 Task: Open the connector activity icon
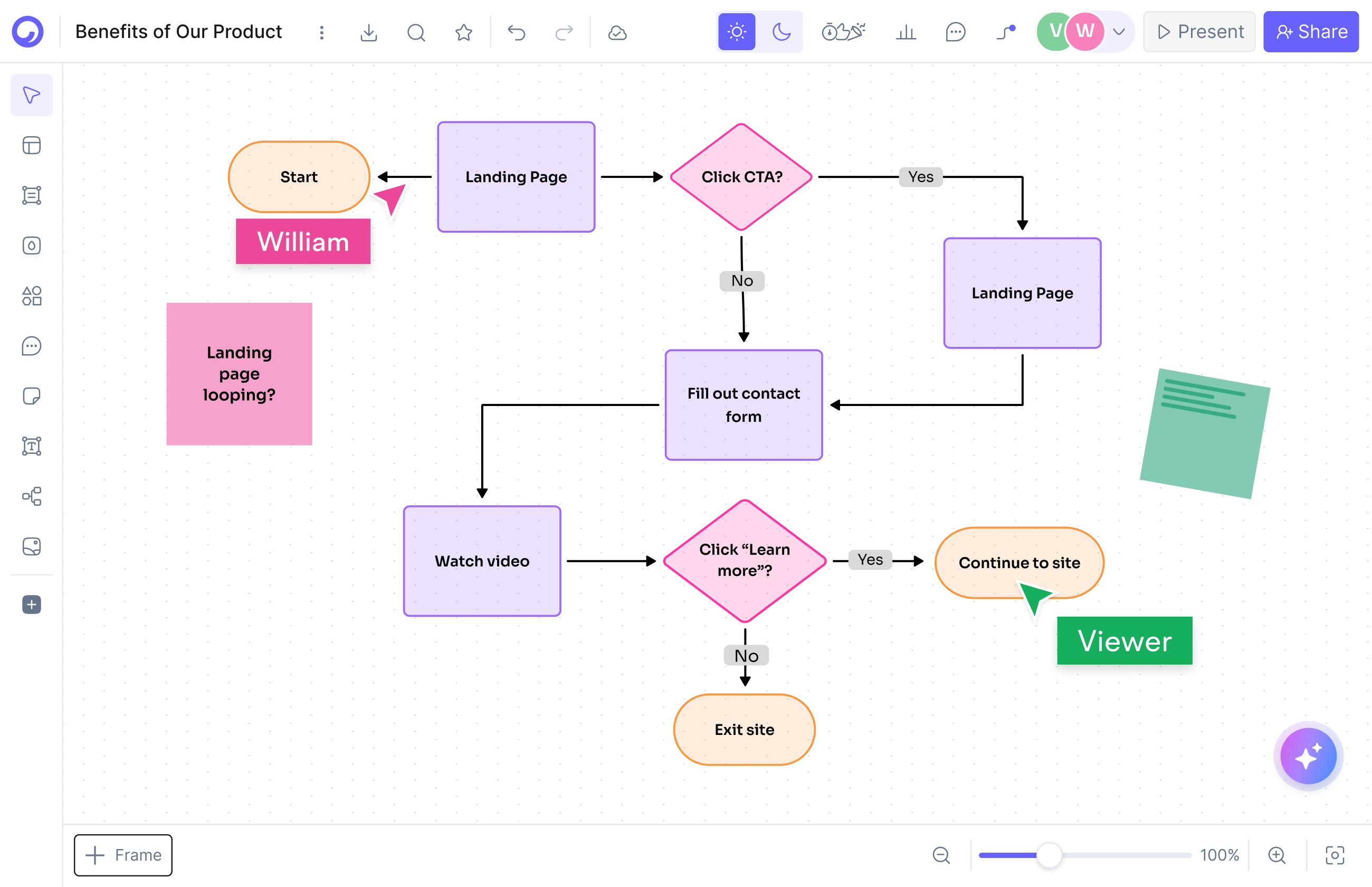coord(1006,32)
